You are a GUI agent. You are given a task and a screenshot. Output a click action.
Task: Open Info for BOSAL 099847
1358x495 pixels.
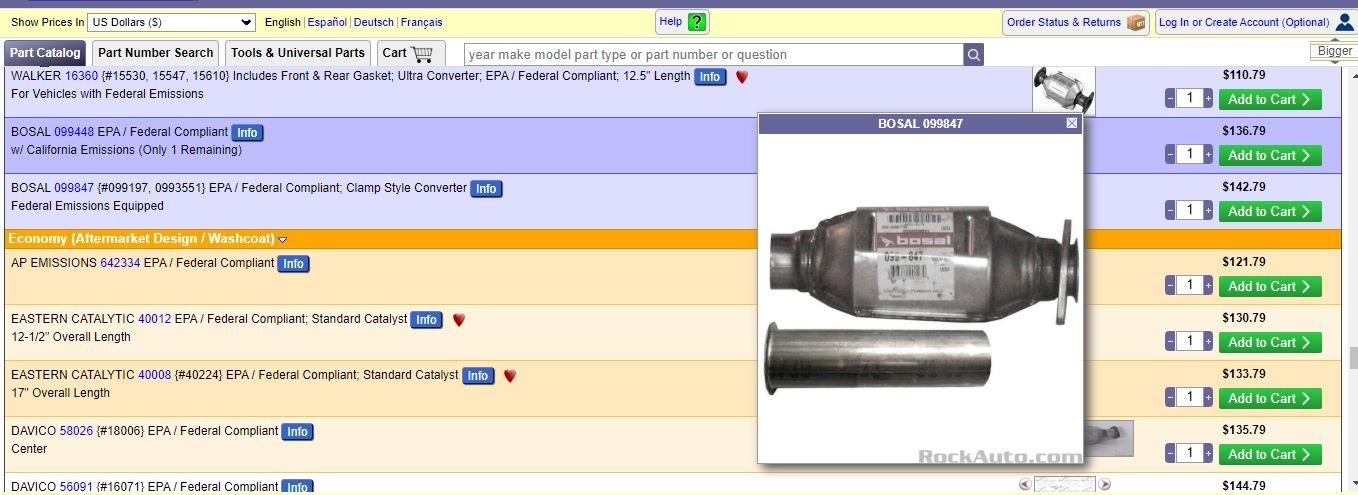(x=486, y=189)
